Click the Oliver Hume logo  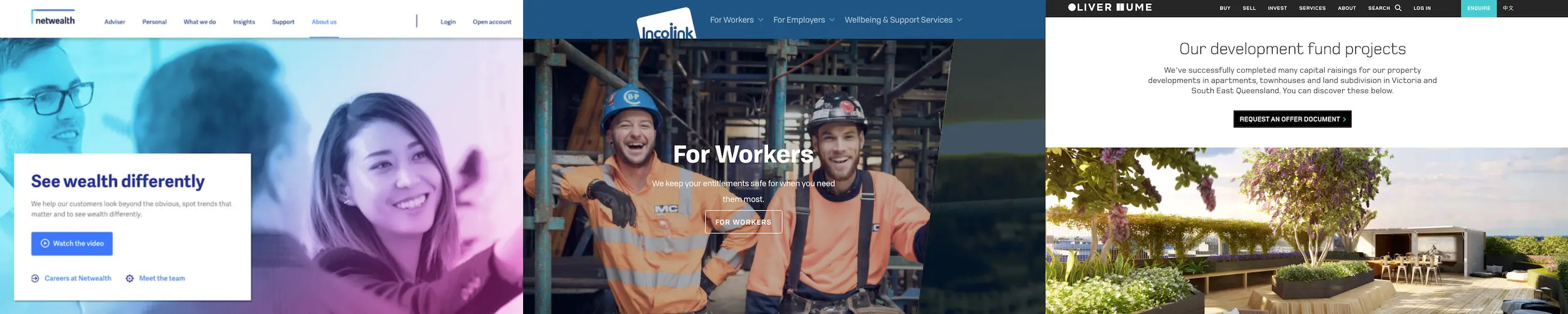pyautogui.click(x=1110, y=8)
